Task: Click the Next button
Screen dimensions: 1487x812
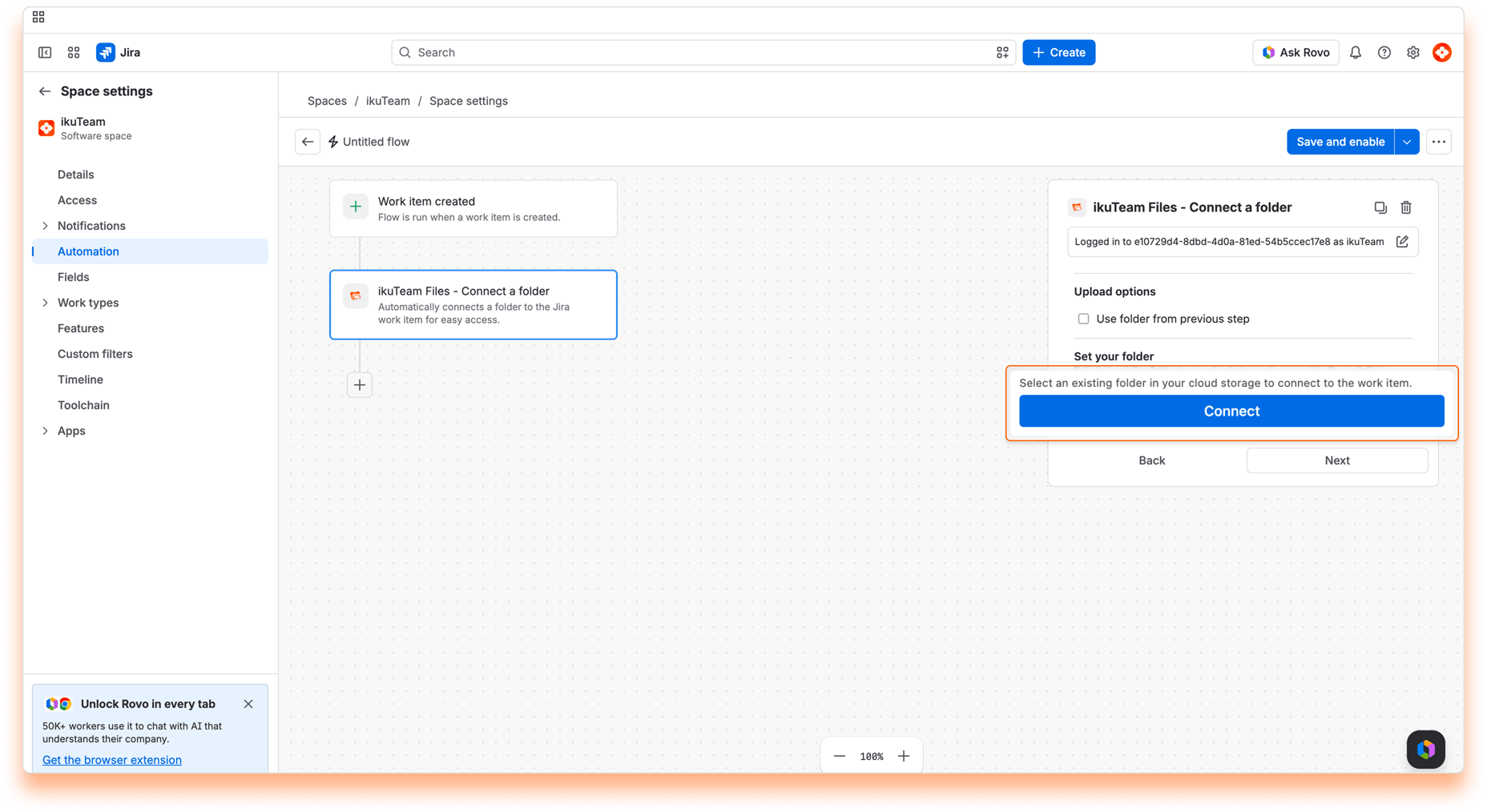Action: click(1336, 460)
